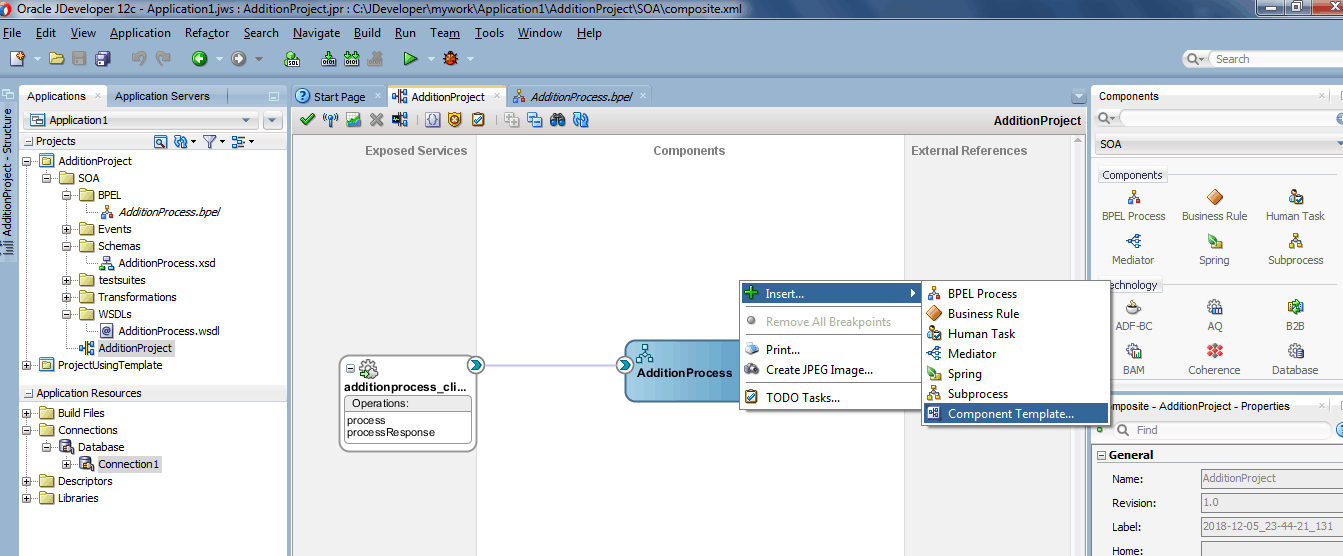Select the Human Task component in palette
Screen dimensions: 1343x556
click(1295, 206)
